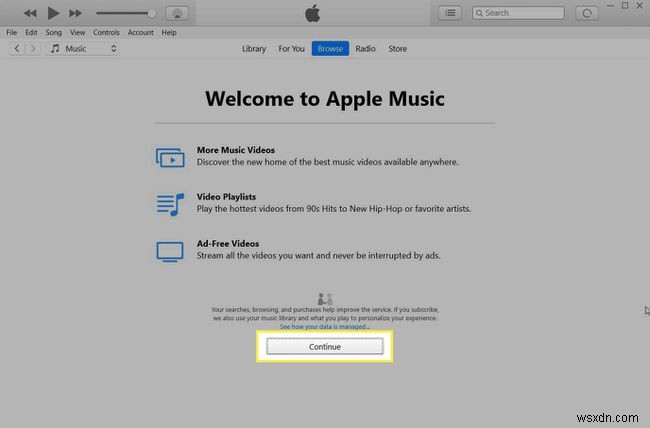
Task: Open the Account menu
Action: point(141,32)
